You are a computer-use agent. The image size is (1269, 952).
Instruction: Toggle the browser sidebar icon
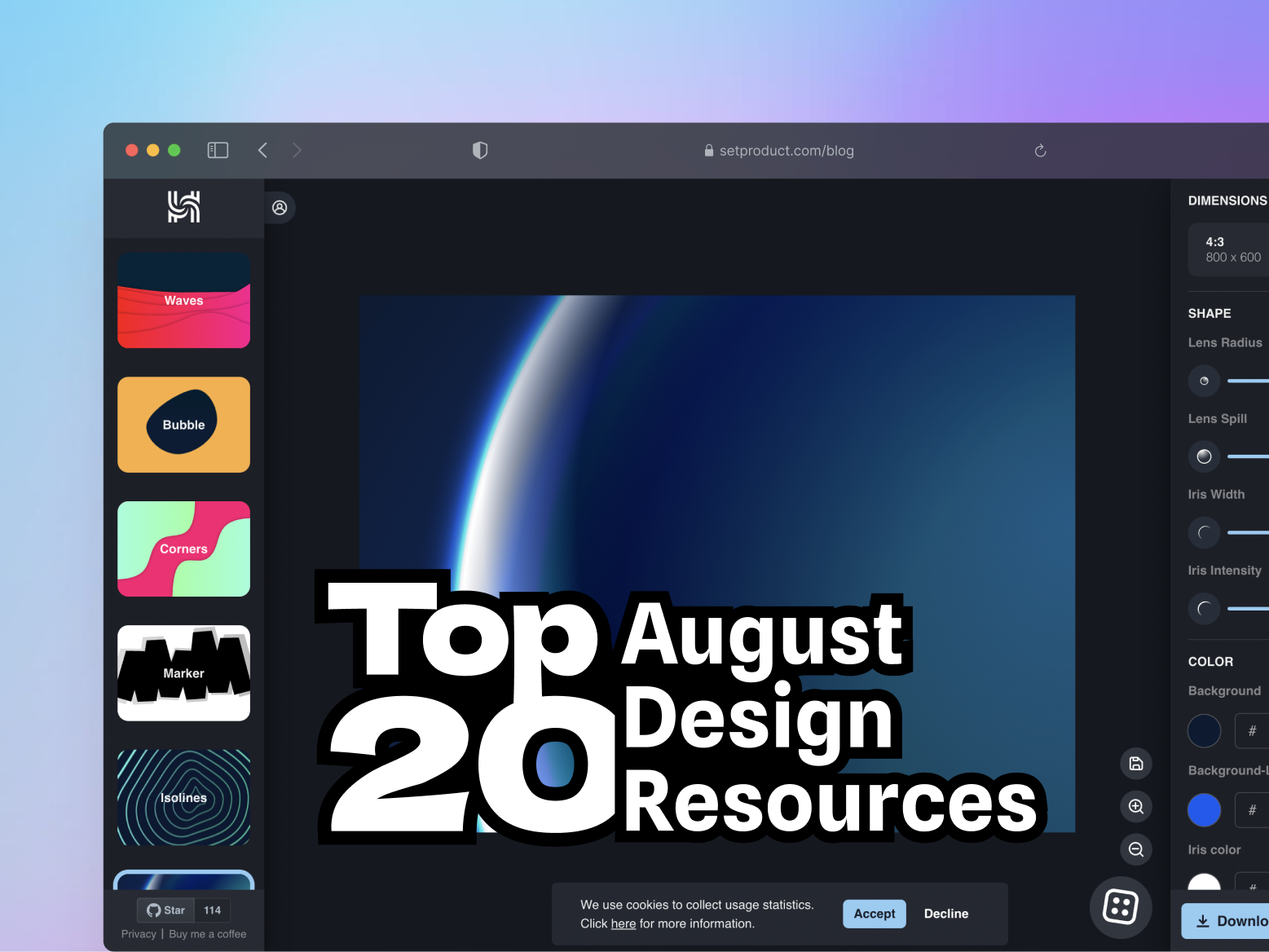pyautogui.click(x=218, y=150)
